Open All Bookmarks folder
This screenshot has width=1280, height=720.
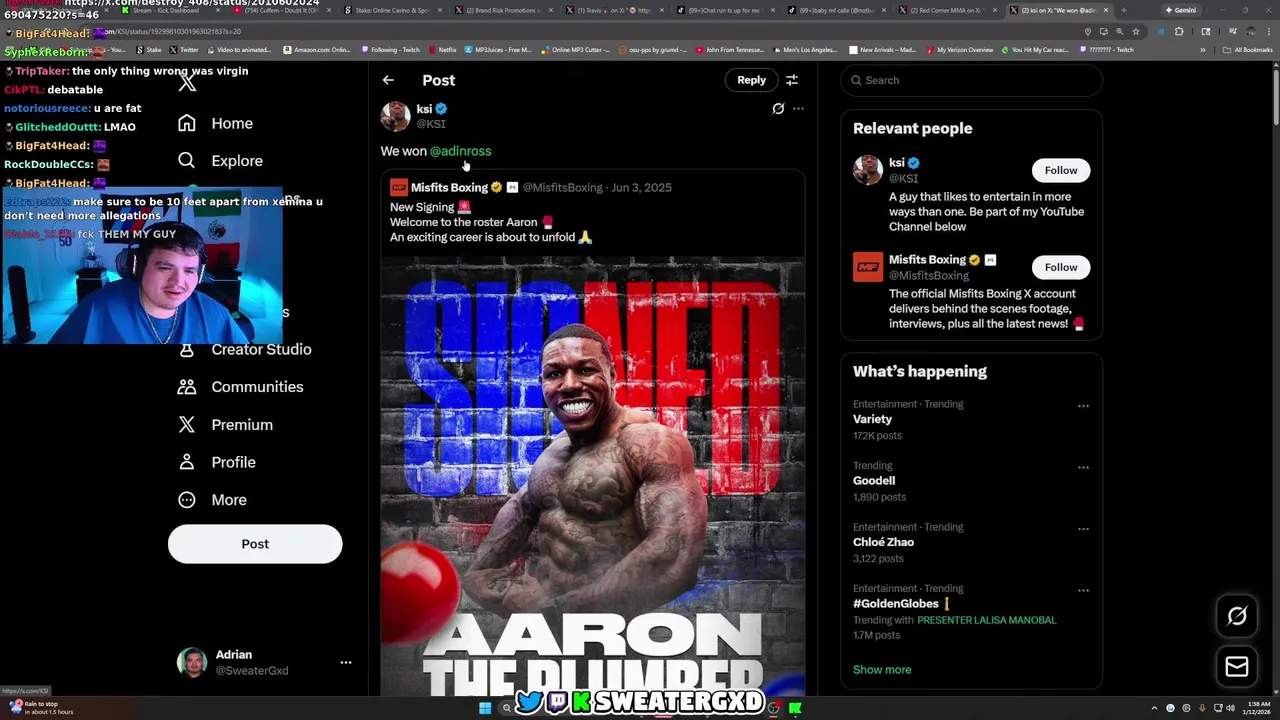tap(1248, 50)
